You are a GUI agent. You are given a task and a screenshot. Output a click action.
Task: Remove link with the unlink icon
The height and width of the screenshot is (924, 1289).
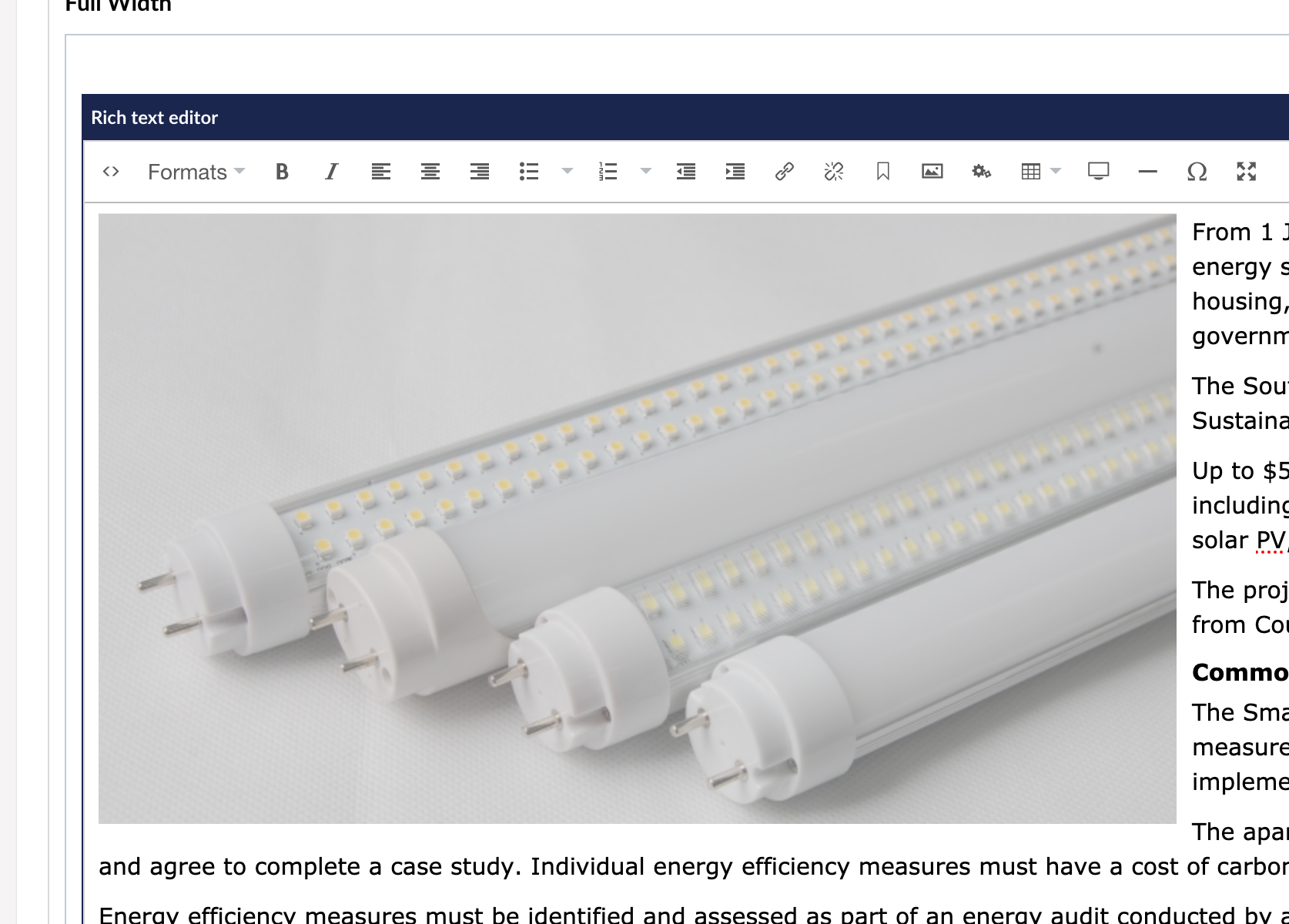[833, 172]
